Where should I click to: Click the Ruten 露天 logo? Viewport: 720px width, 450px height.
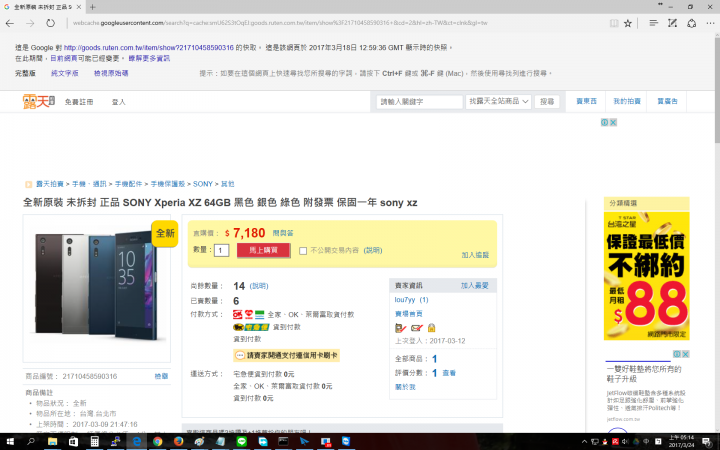(39, 101)
